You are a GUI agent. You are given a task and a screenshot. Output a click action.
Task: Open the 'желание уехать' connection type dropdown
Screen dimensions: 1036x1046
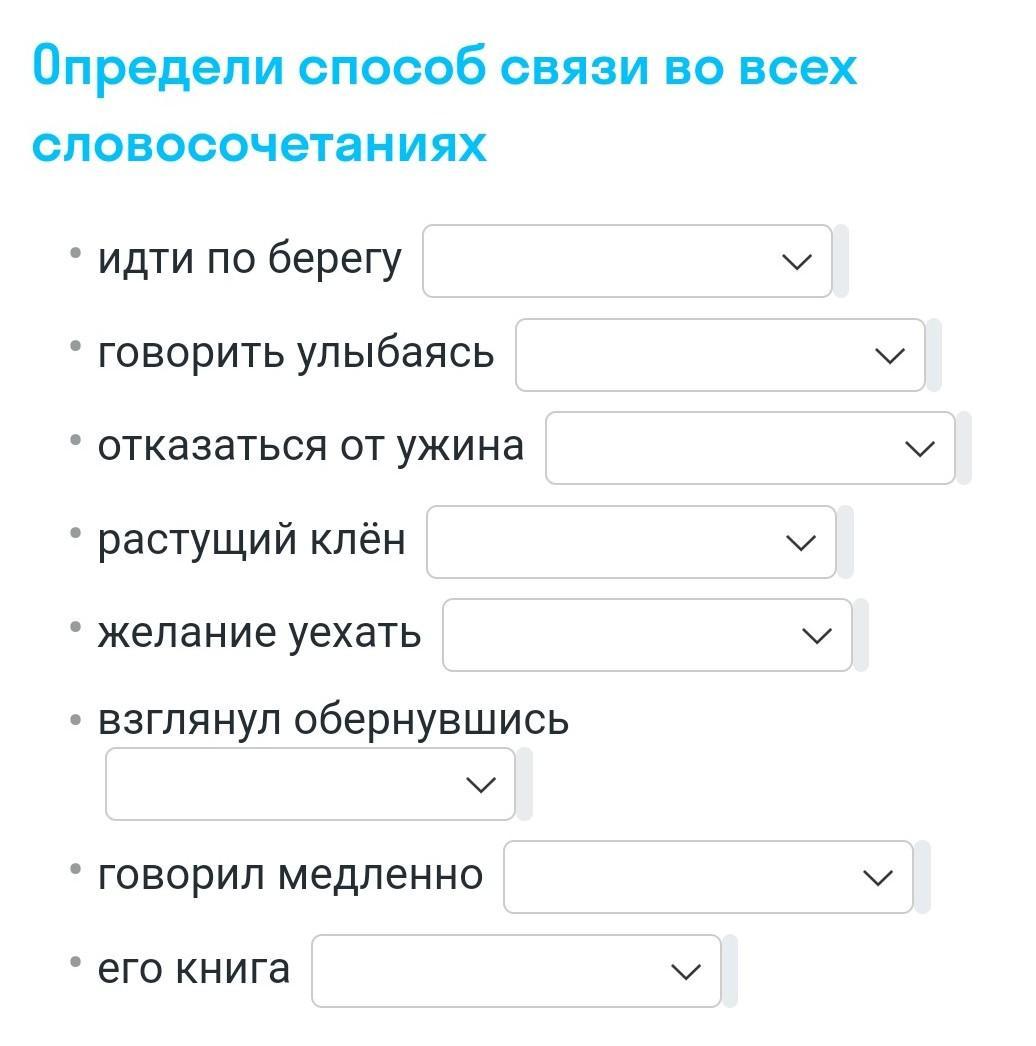coord(646,635)
